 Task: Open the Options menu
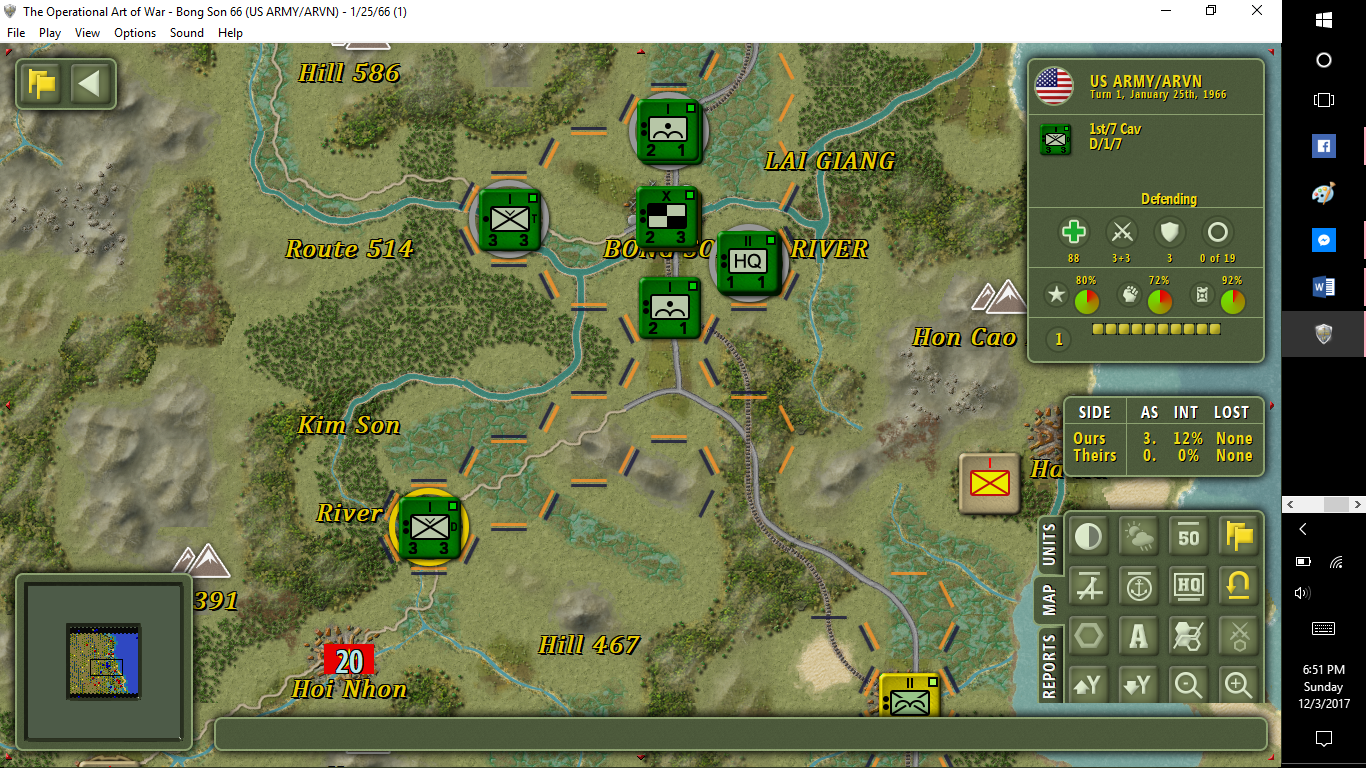pyautogui.click(x=135, y=33)
